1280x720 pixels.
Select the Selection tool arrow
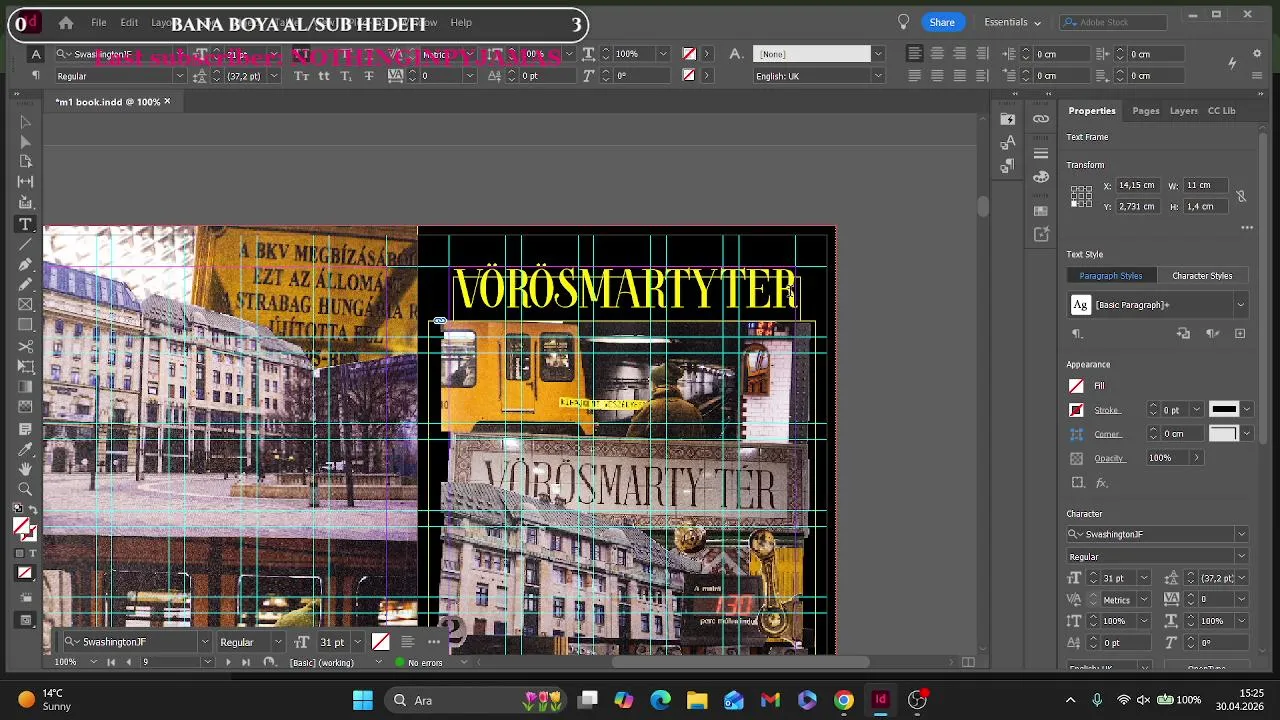(25, 122)
